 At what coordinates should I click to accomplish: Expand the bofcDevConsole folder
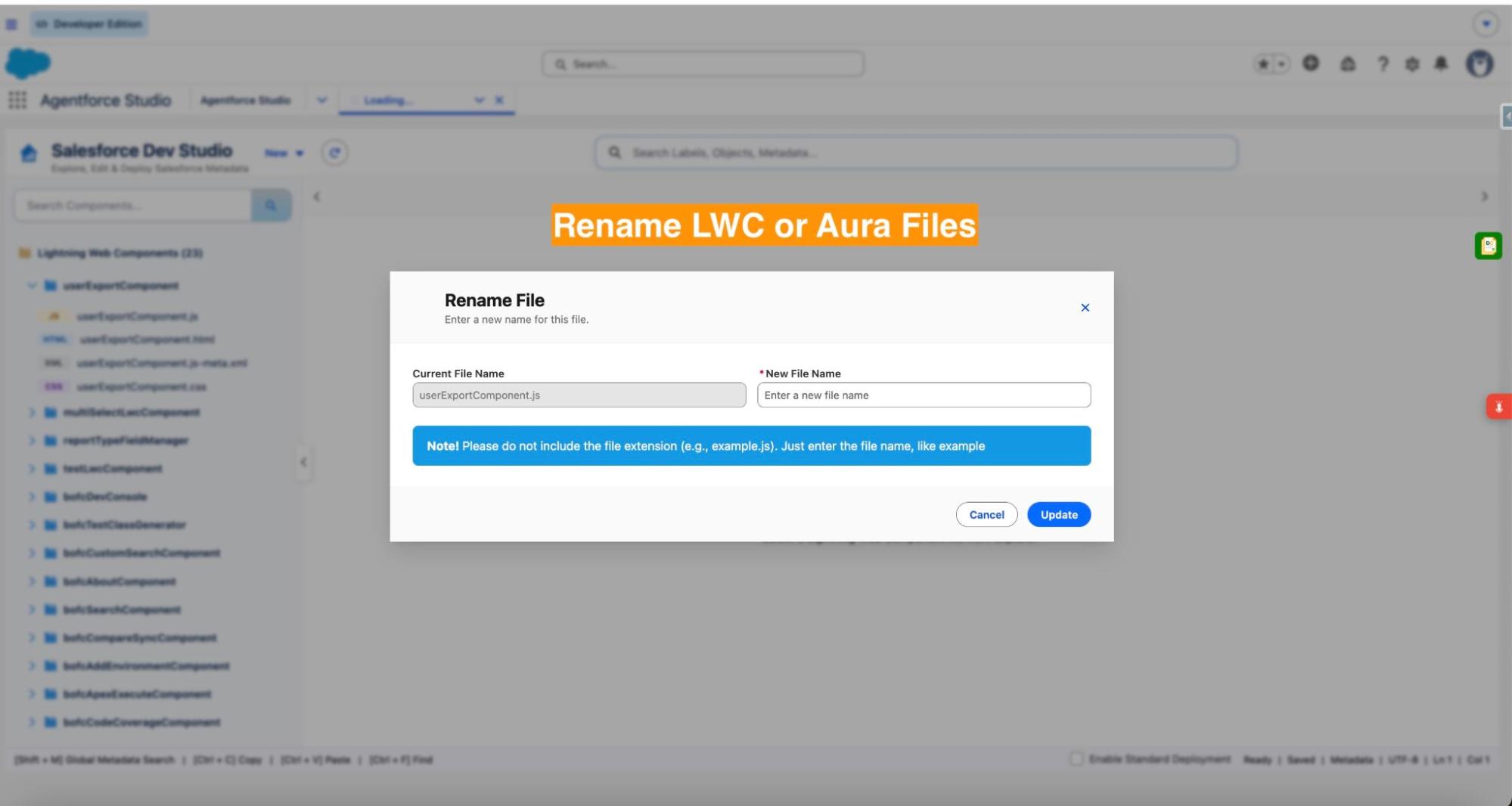click(32, 497)
